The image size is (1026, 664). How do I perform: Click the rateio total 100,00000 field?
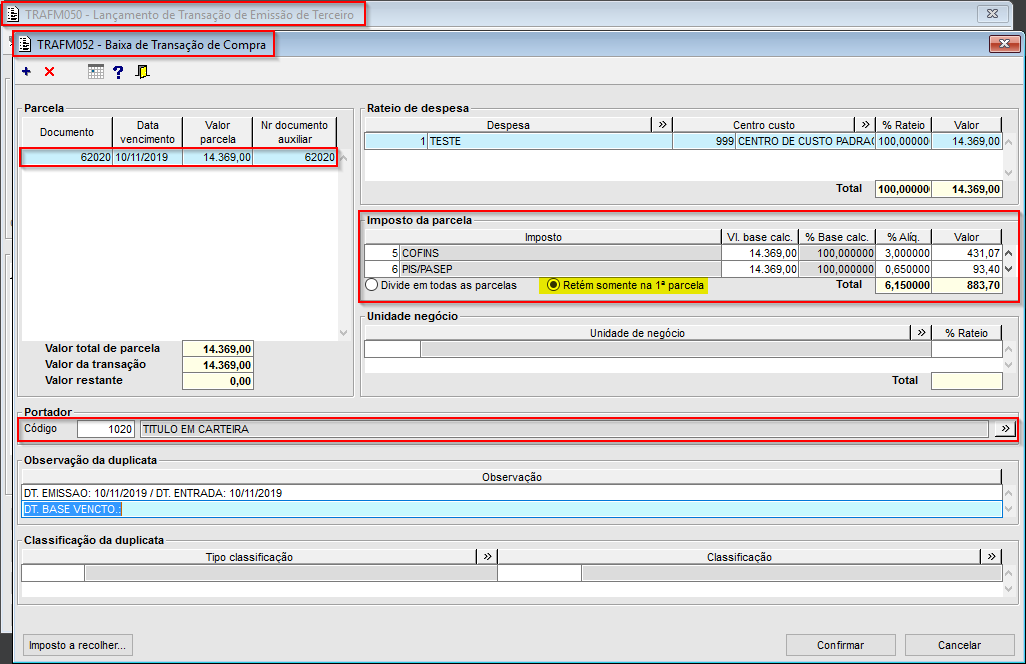tap(904, 189)
